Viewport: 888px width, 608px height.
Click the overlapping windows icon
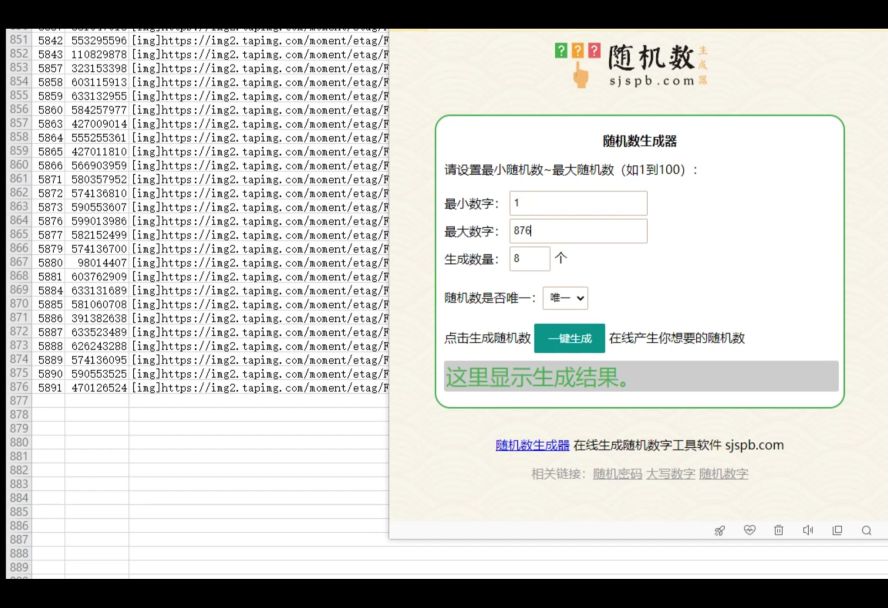tap(837, 531)
